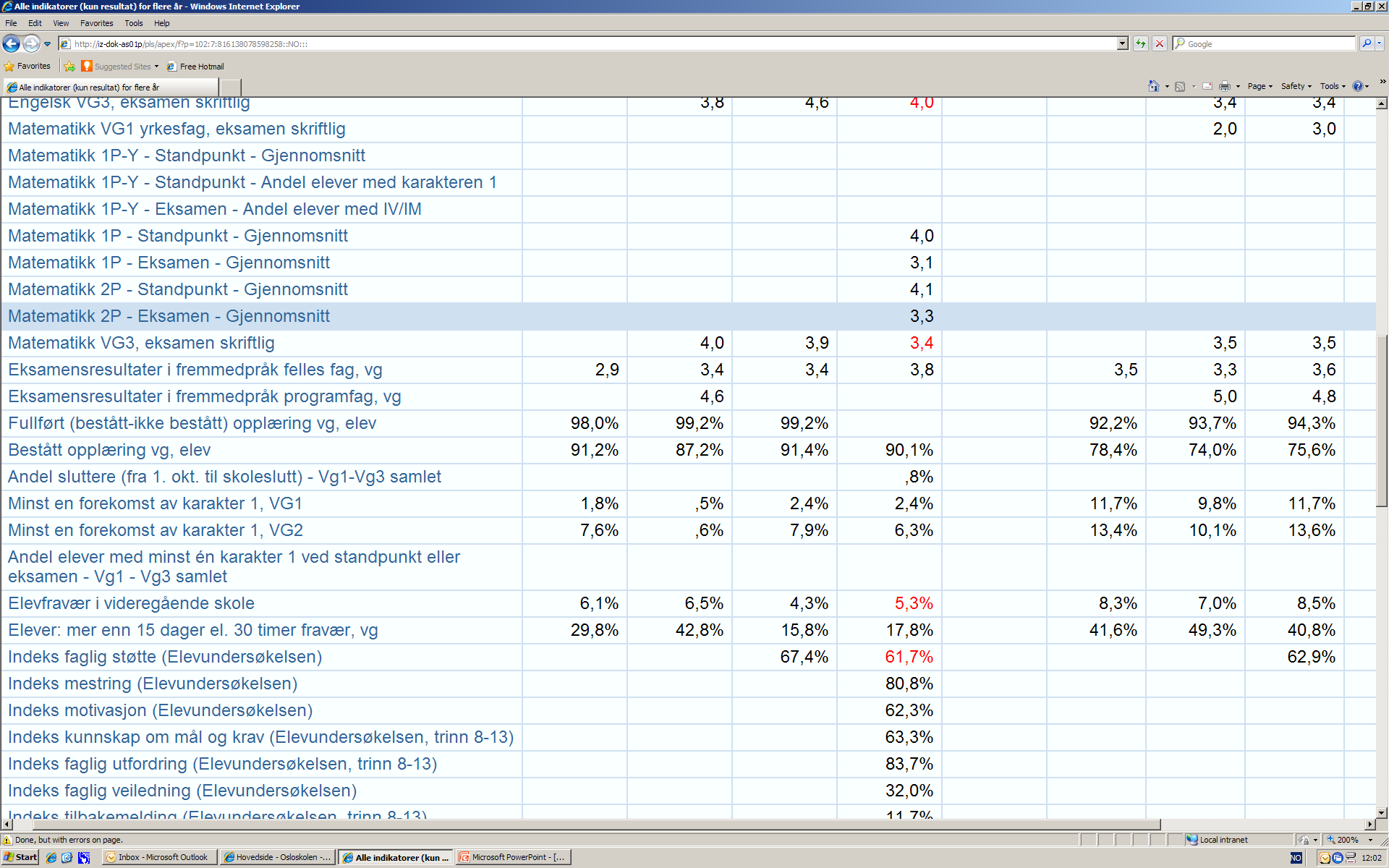Screen dimensions: 1389x868
Task: Expand the address bar history dropdown
Action: (x=1122, y=44)
